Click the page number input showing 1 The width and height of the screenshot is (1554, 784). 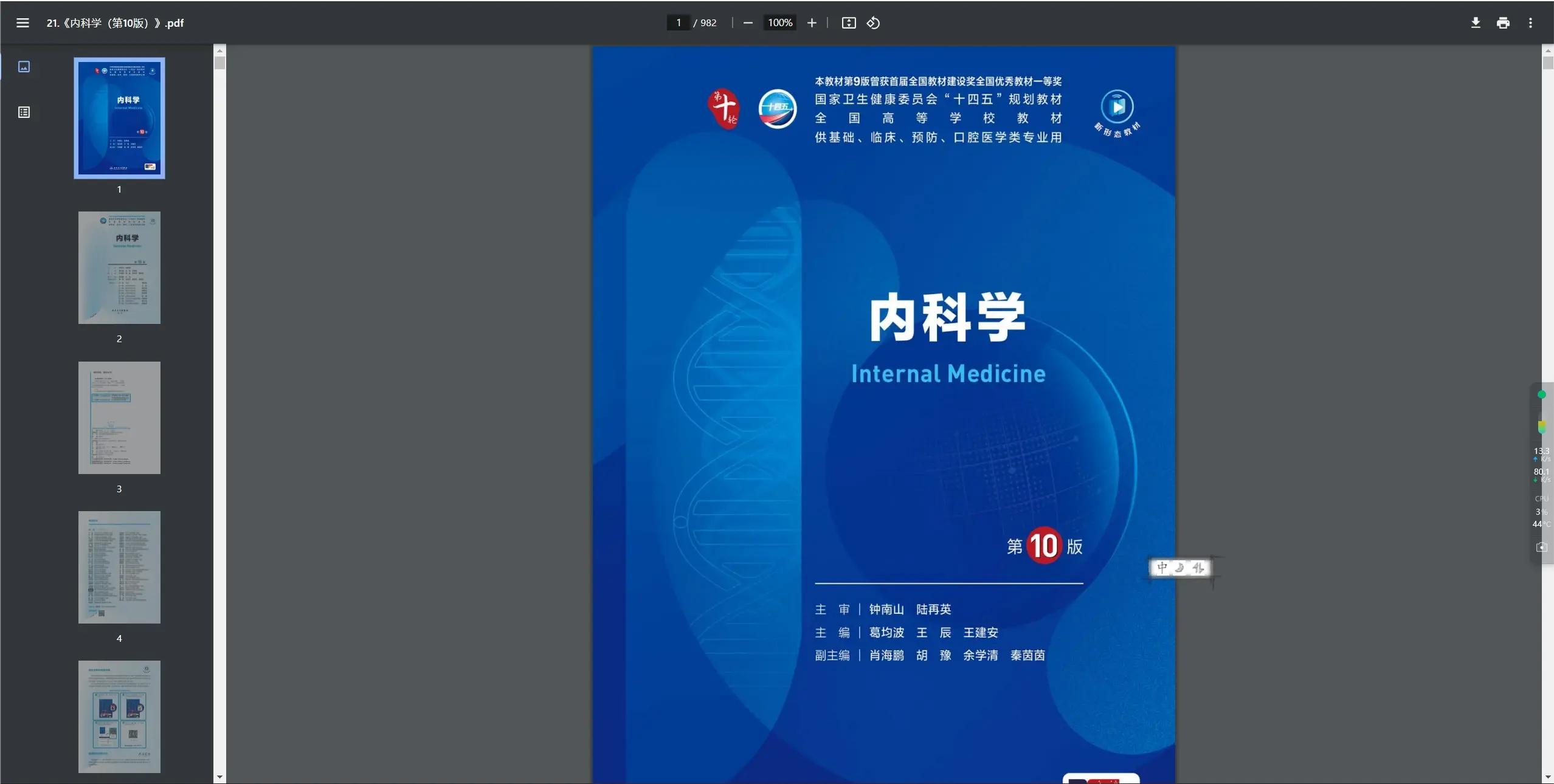coord(679,22)
